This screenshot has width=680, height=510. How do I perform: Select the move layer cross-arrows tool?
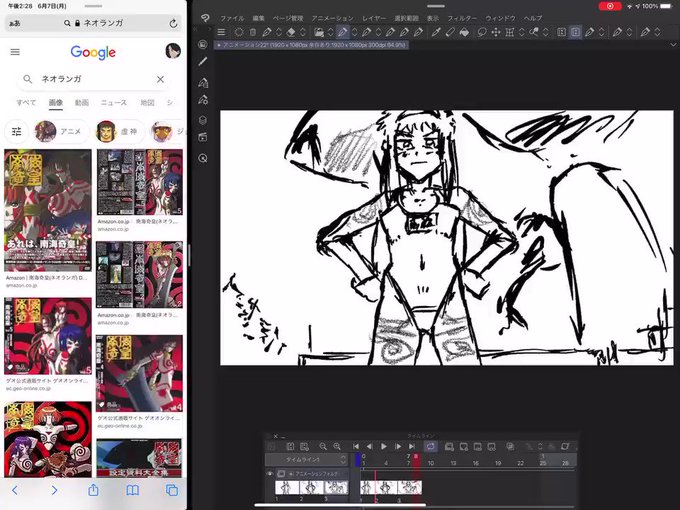click(x=496, y=32)
